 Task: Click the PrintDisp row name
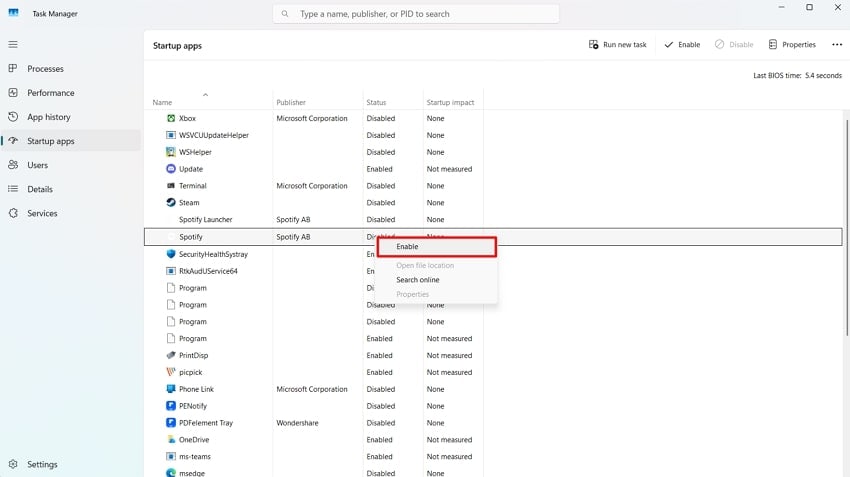[194, 355]
